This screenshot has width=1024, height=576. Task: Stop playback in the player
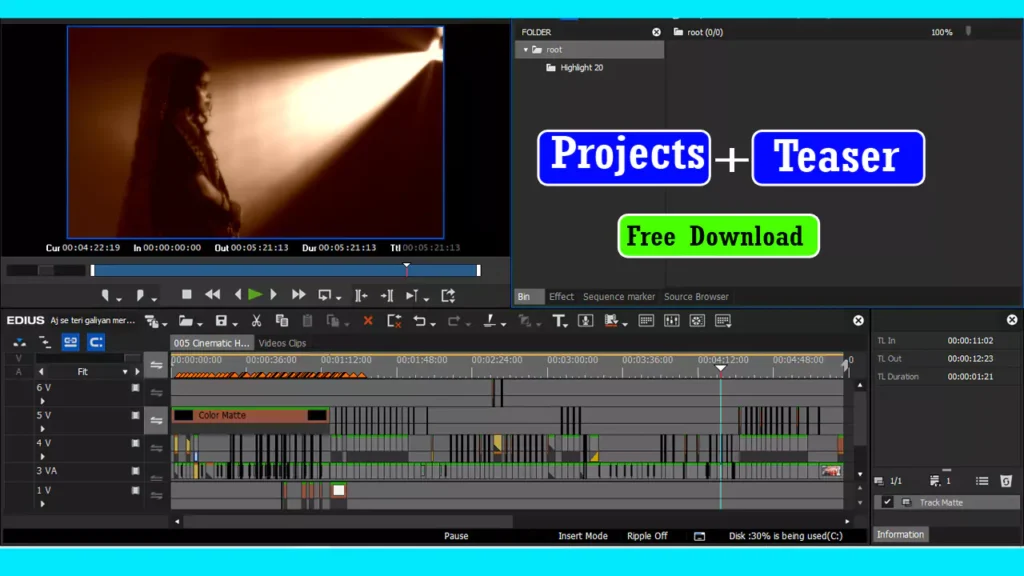[187, 295]
